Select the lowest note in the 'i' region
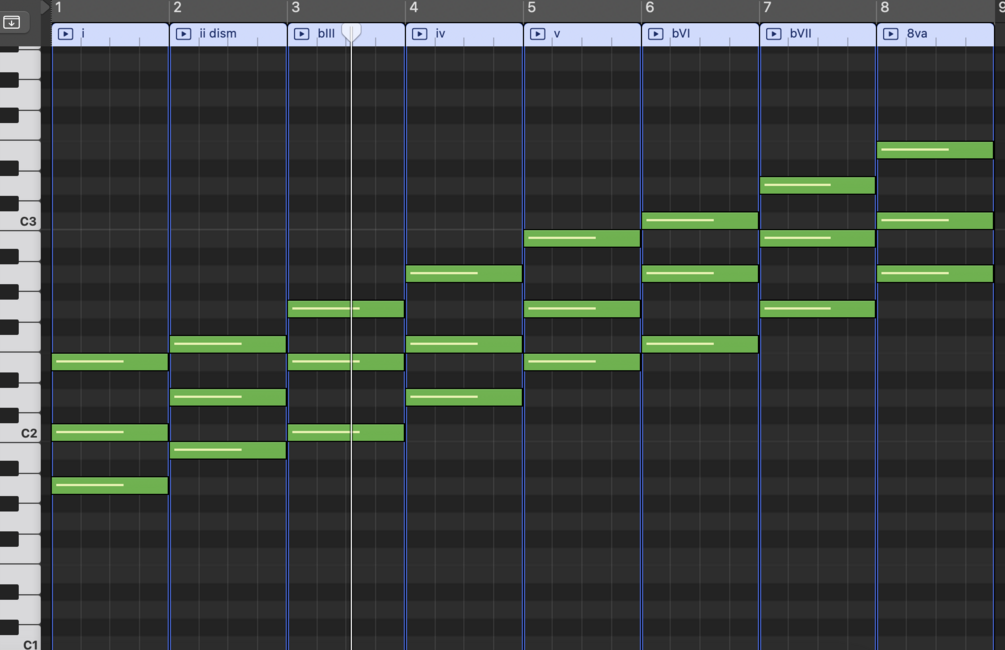The width and height of the screenshot is (1005, 650). click(x=110, y=485)
